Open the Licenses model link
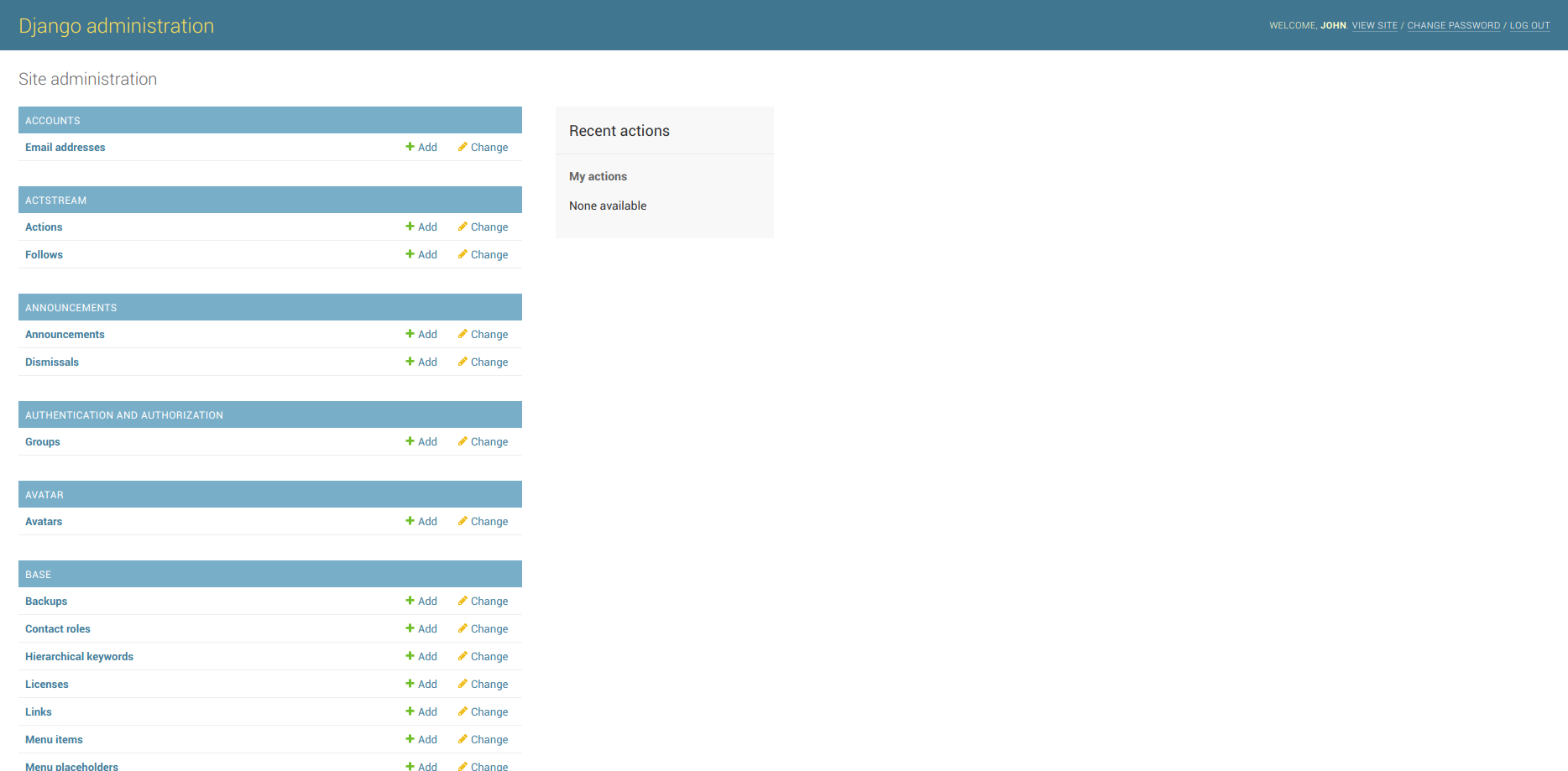The height and width of the screenshot is (771, 1568). point(47,685)
